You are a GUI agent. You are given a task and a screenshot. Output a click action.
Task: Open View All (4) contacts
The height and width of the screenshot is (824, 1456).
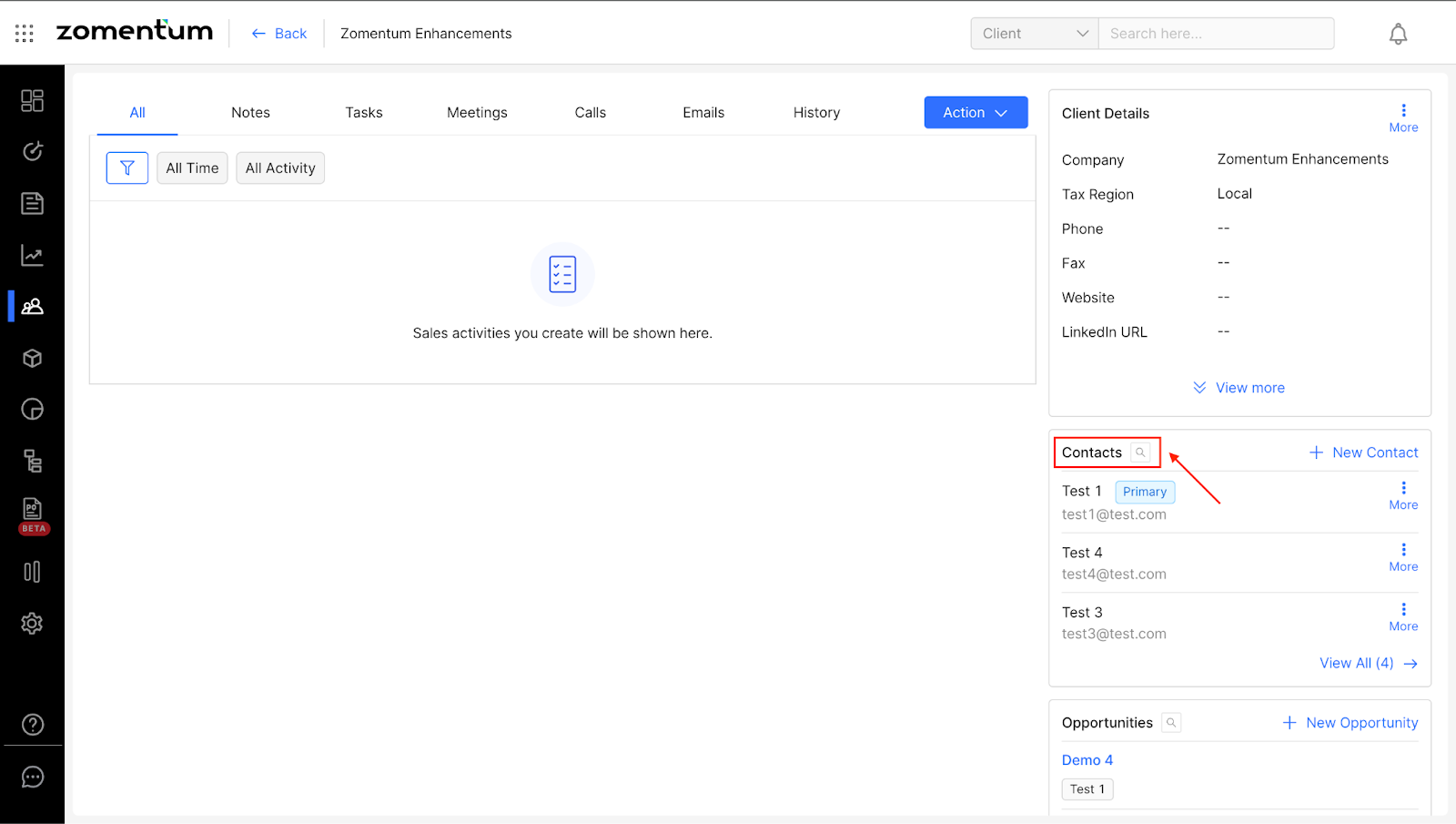tap(1369, 663)
